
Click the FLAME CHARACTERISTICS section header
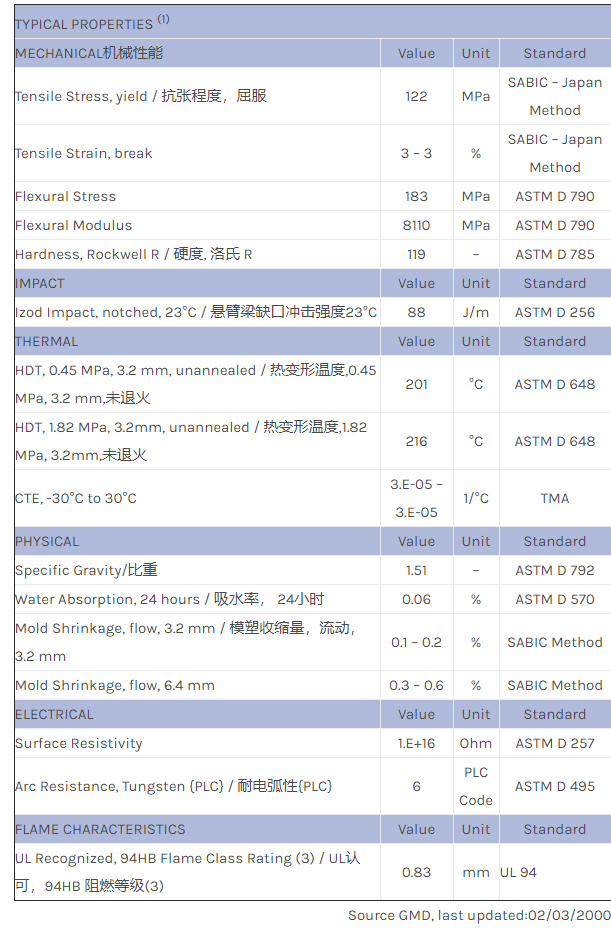(100, 829)
